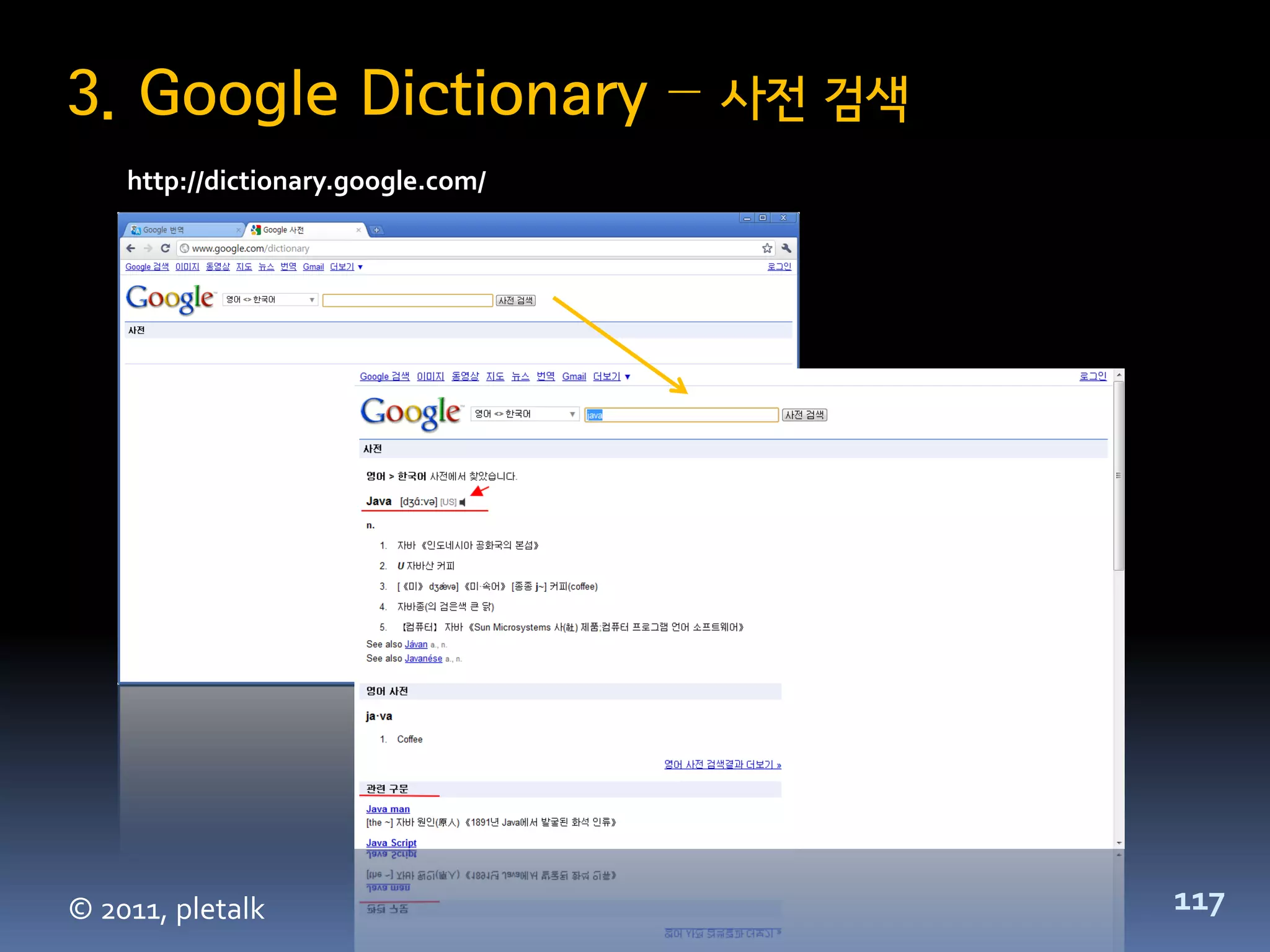The height and width of the screenshot is (952, 1270).
Task: Open language dropdown in back window
Action: coord(270,300)
